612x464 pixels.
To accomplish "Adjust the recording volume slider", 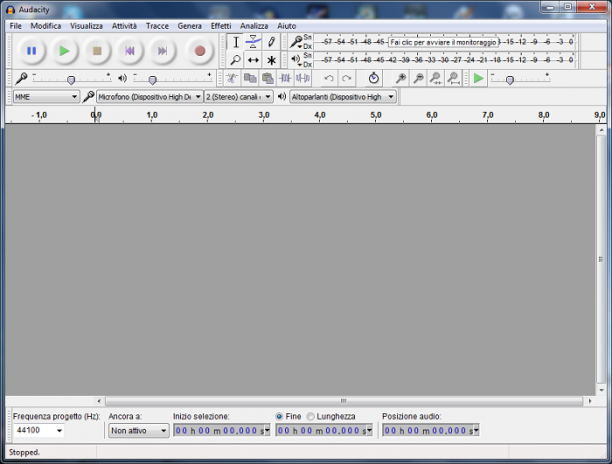I will tap(71, 80).
